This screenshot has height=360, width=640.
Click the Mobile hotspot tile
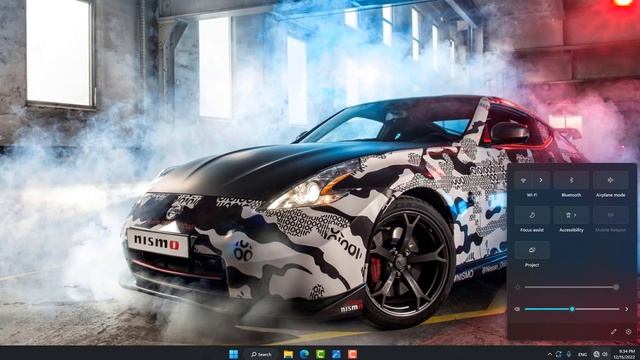(x=611, y=215)
